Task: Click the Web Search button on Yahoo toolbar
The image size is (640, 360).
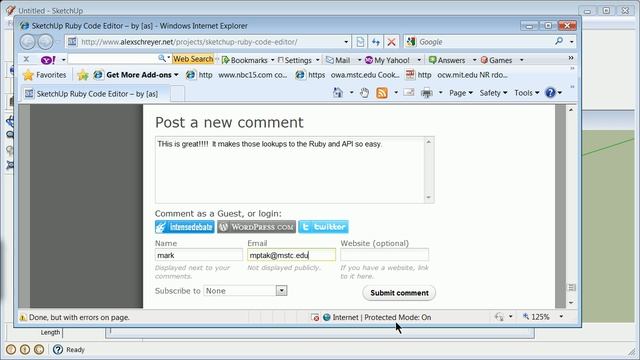Action: [193, 59]
